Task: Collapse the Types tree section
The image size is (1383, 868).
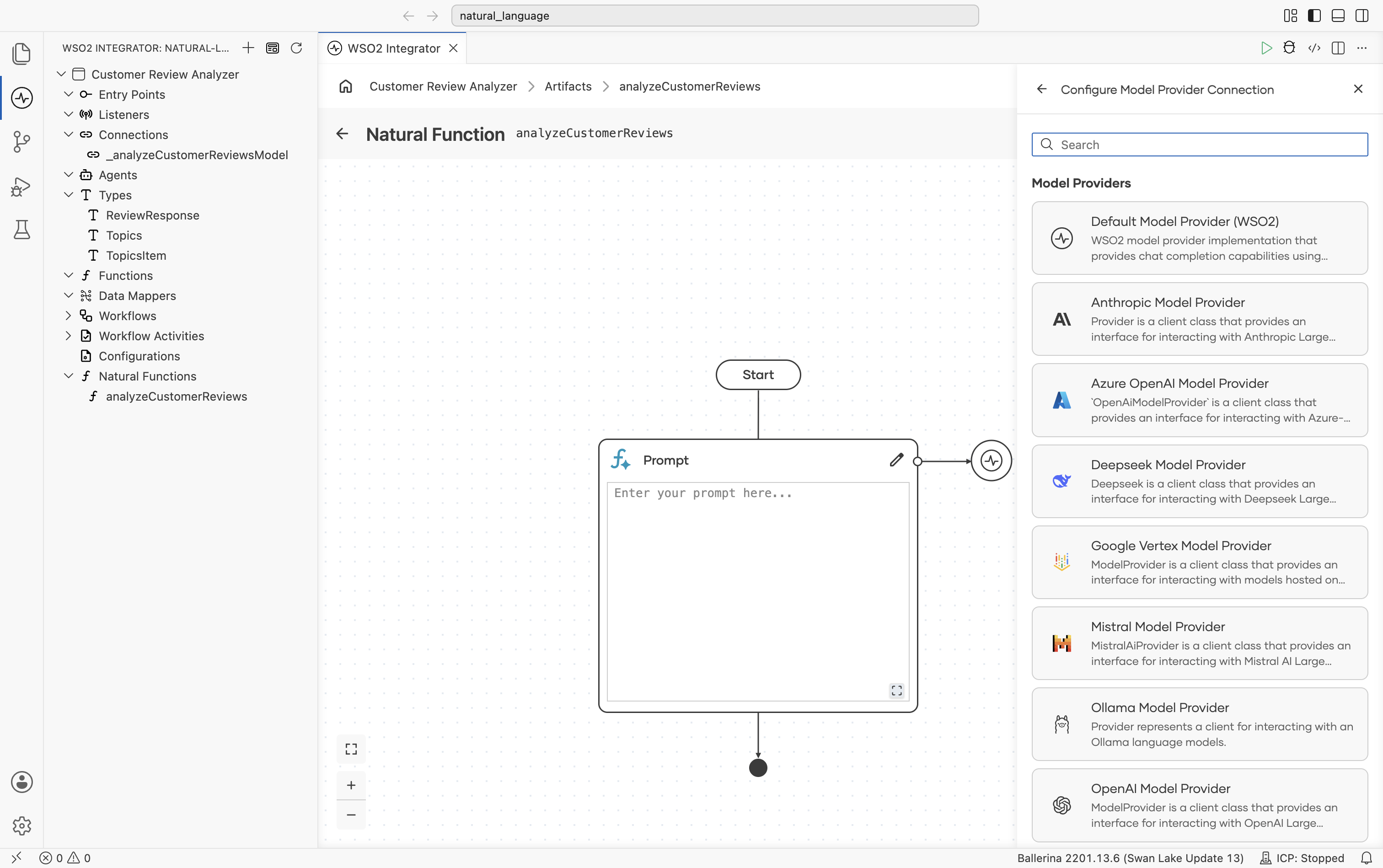Action: coord(68,195)
